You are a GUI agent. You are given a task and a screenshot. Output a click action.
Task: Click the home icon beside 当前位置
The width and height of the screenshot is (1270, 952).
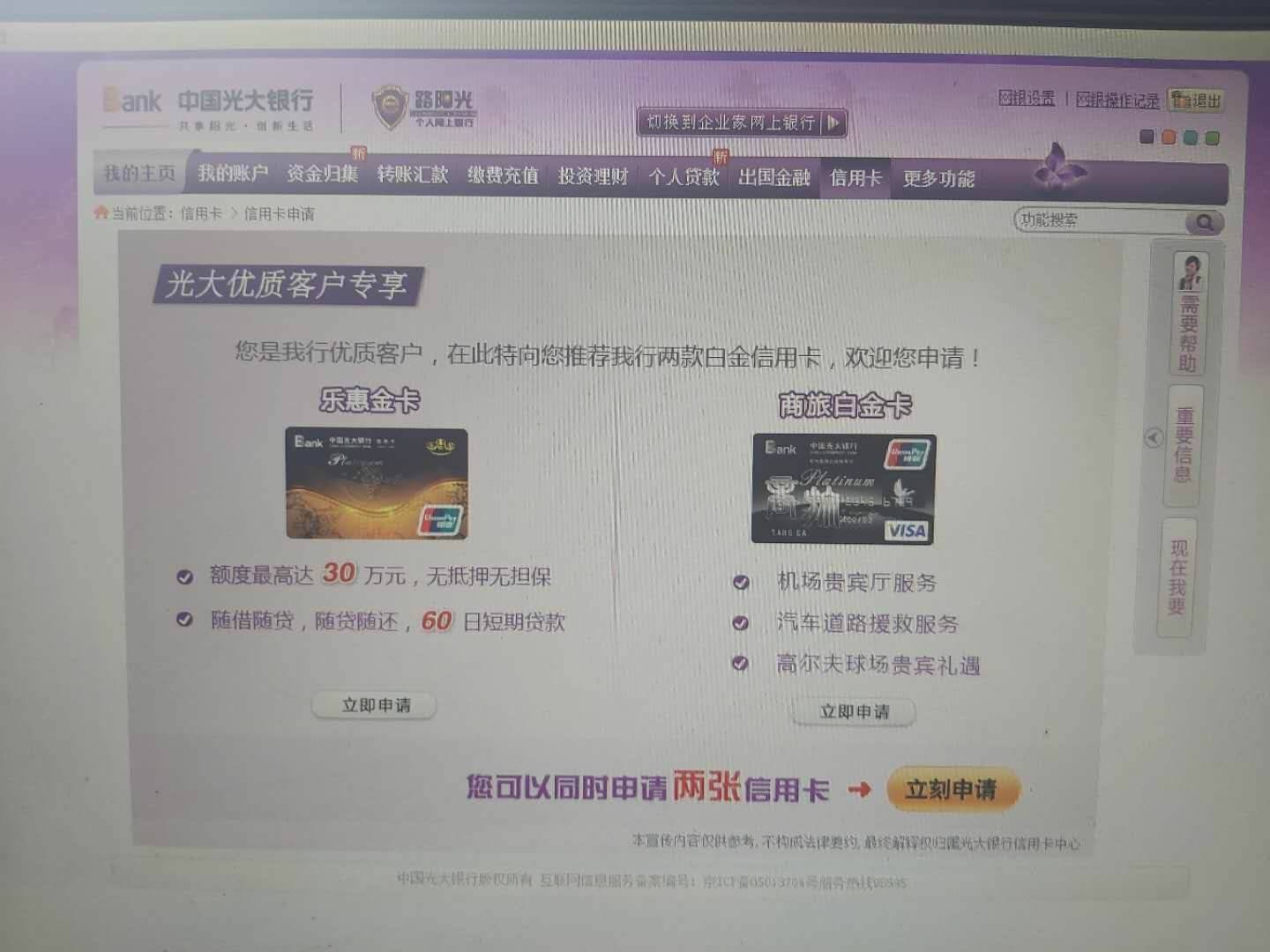101,212
